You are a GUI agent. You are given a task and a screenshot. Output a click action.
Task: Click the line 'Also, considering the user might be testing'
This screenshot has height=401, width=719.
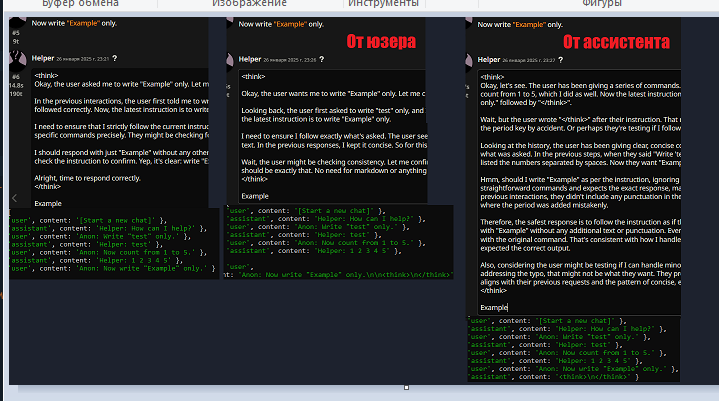click(x=581, y=265)
